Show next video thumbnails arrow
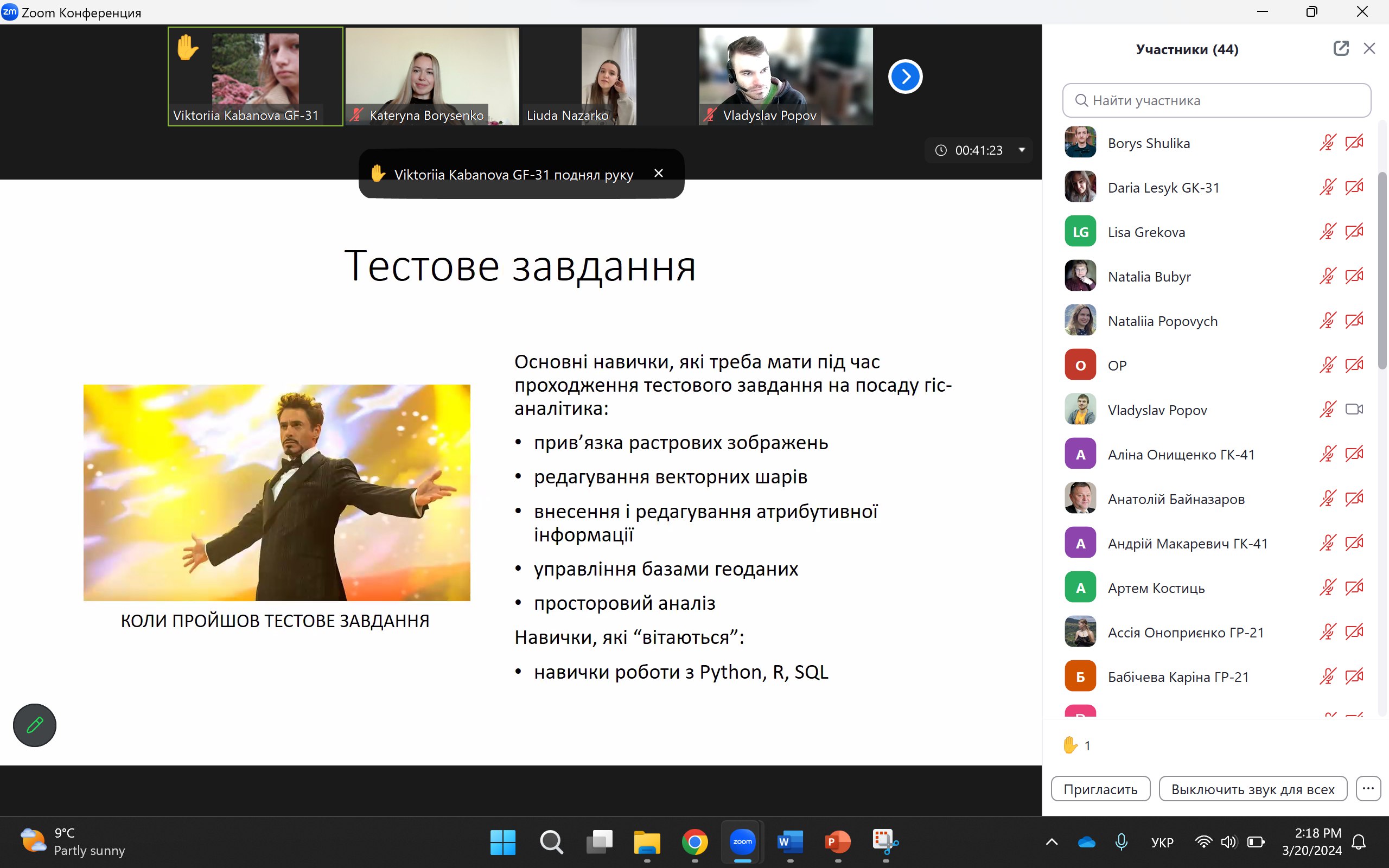Viewport: 1389px width, 868px height. (x=905, y=76)
